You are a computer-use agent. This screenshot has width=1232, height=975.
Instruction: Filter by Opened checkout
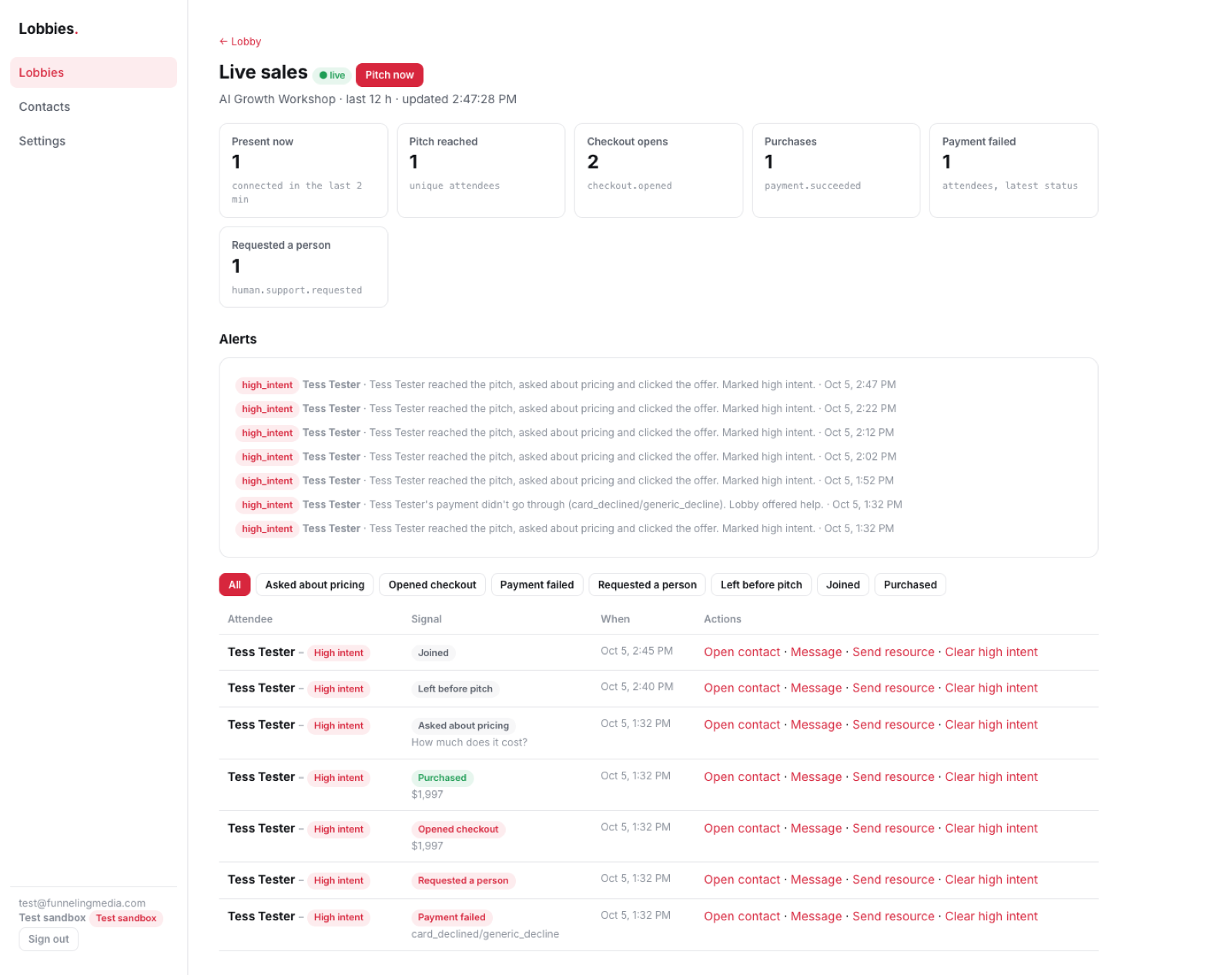432,585
